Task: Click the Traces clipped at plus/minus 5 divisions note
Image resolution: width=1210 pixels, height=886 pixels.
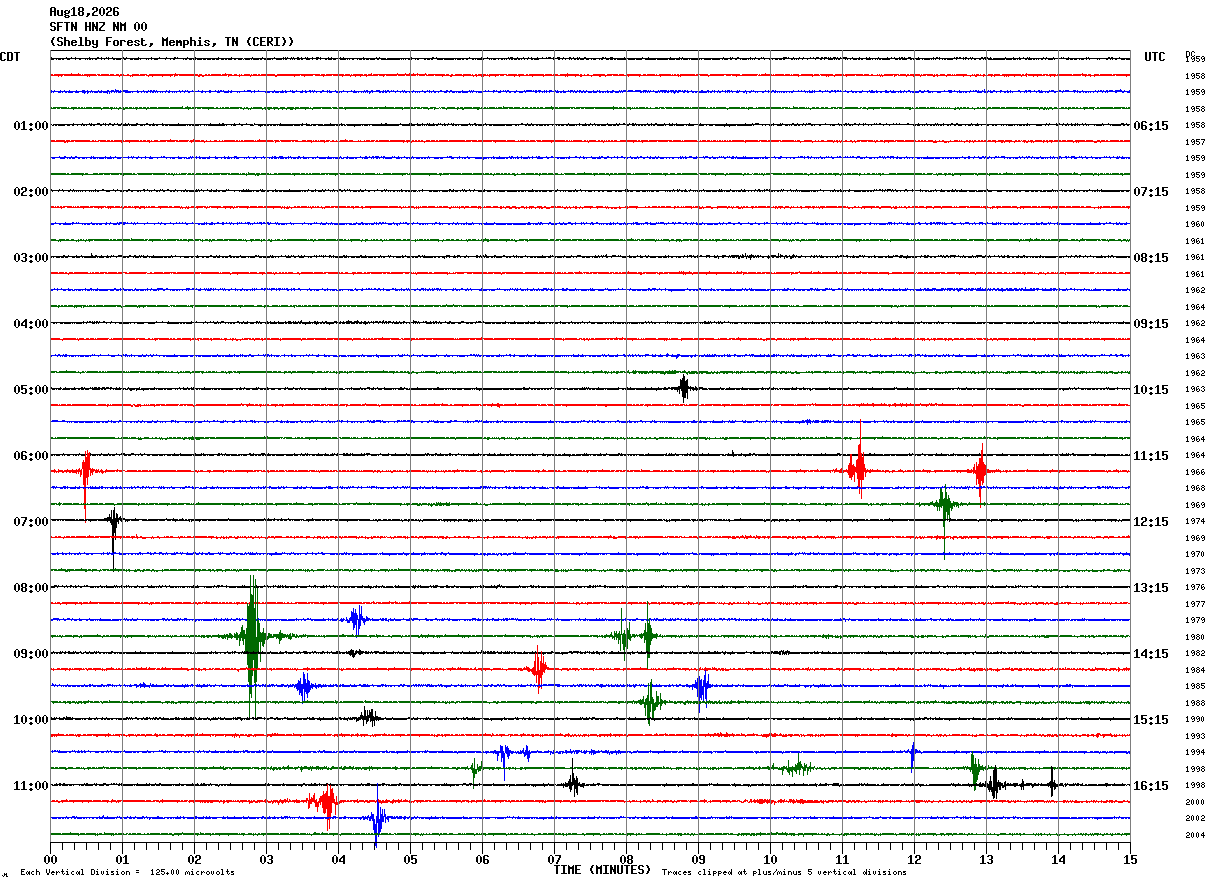Action: point(784,873)
